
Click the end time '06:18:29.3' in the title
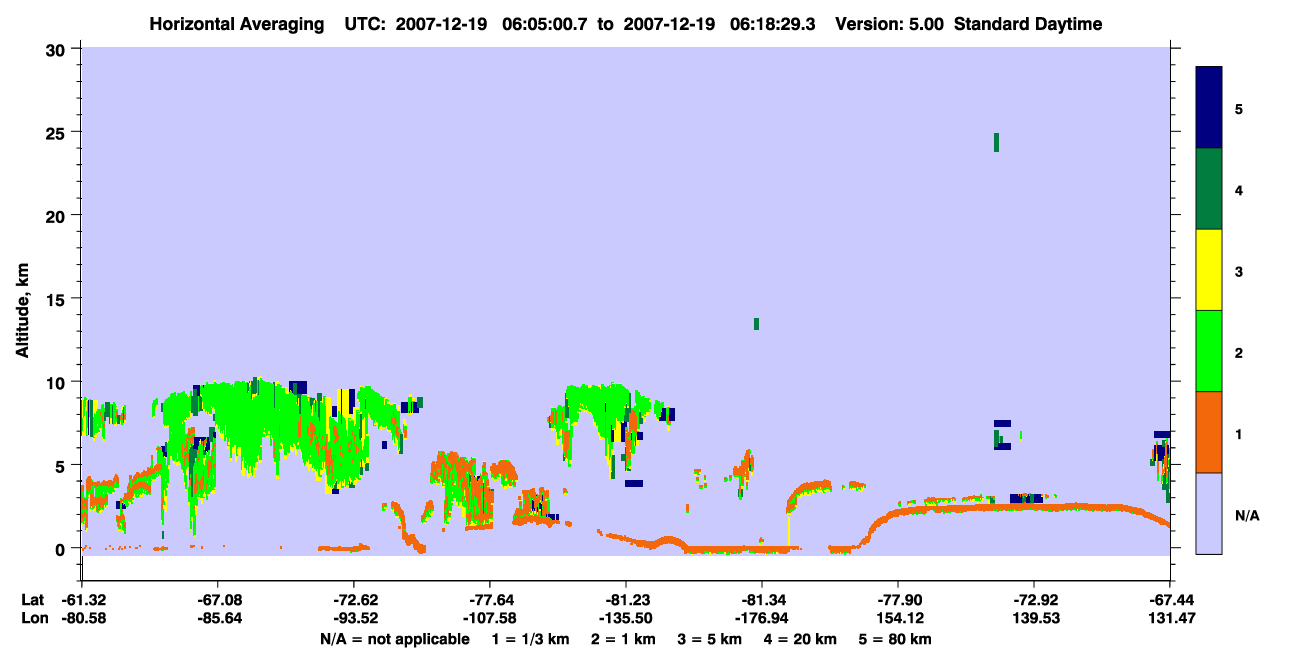pyautogui.click(x=773, y=24)
